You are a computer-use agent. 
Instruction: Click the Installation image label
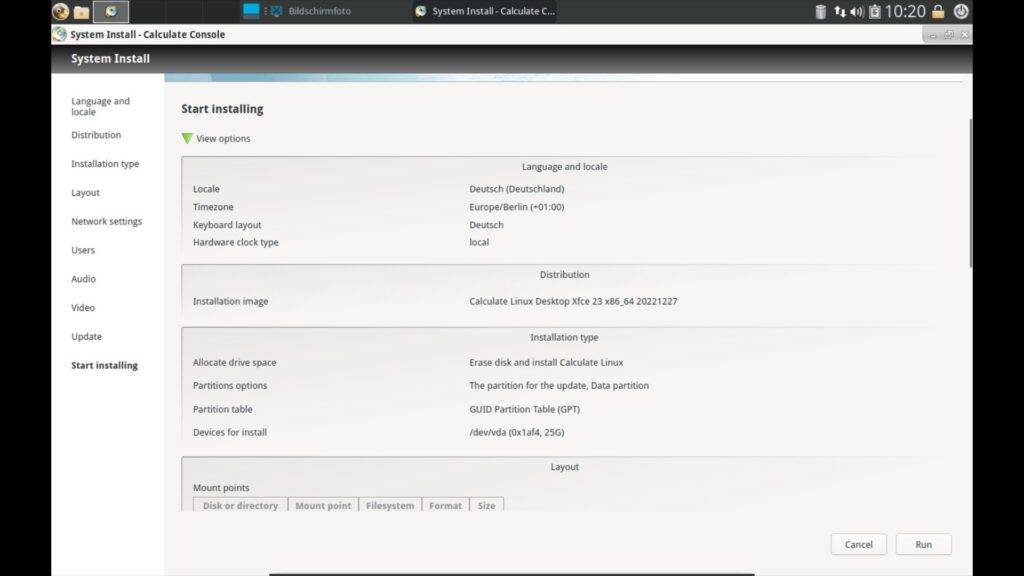tap(231, 301)
